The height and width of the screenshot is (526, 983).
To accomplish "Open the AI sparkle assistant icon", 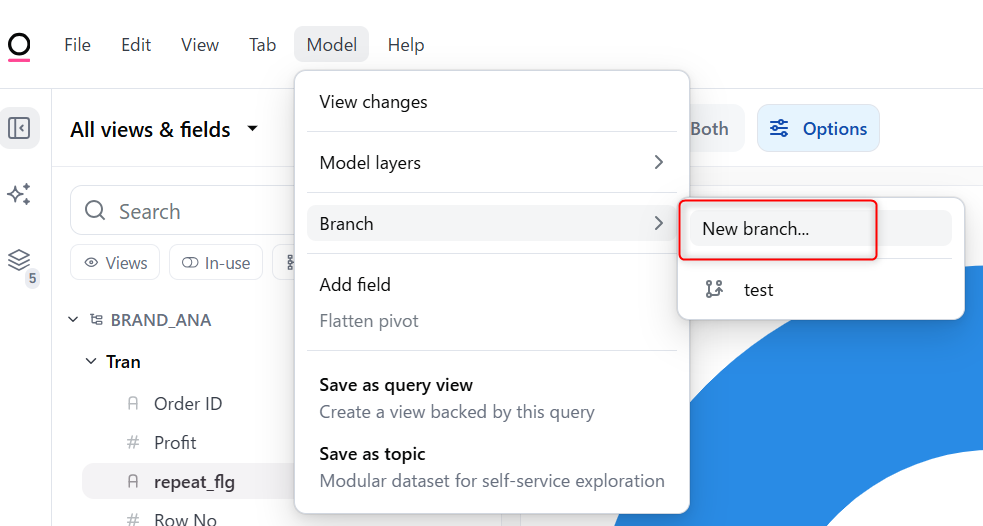I will pyautogui.click(x=19, y=194).
